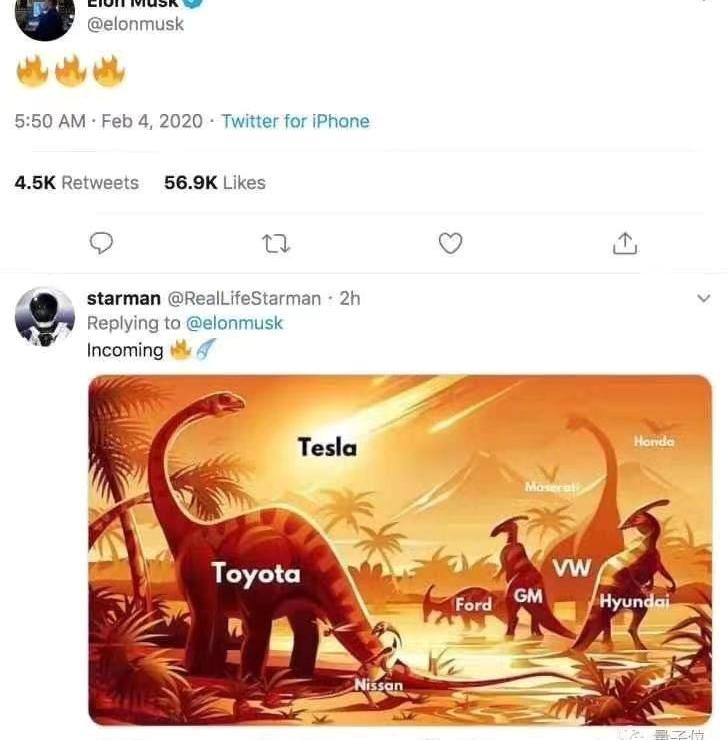Like the tweet with the heart icon
Viewport: 728px width, 740px height.
450,243
